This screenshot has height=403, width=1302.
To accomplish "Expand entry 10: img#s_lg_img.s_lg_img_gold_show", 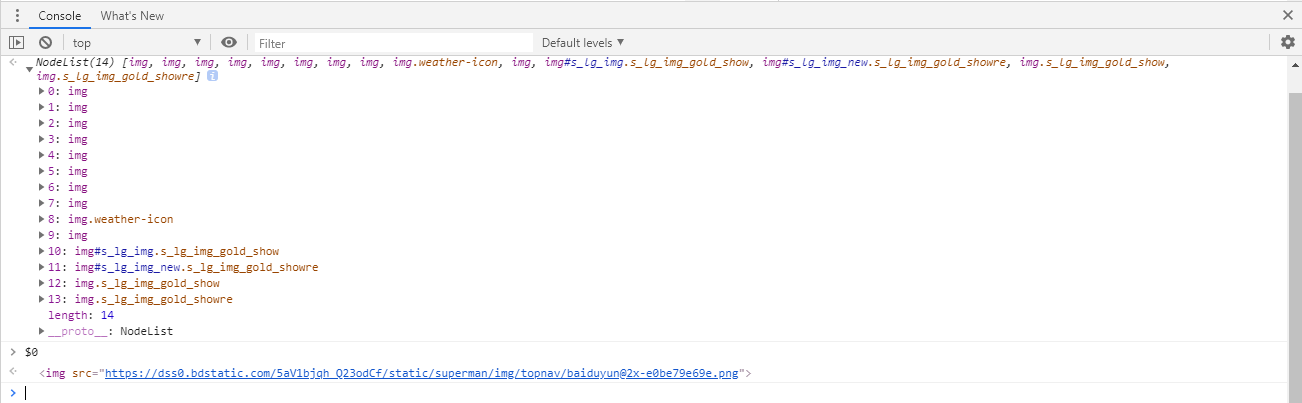I will [x=42, y=251].
